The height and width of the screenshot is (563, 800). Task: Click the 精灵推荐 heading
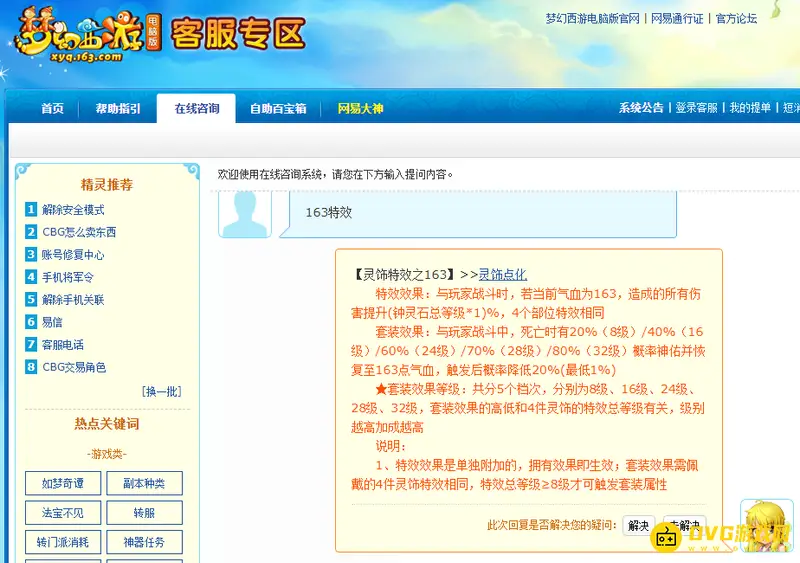pos(107,184)
